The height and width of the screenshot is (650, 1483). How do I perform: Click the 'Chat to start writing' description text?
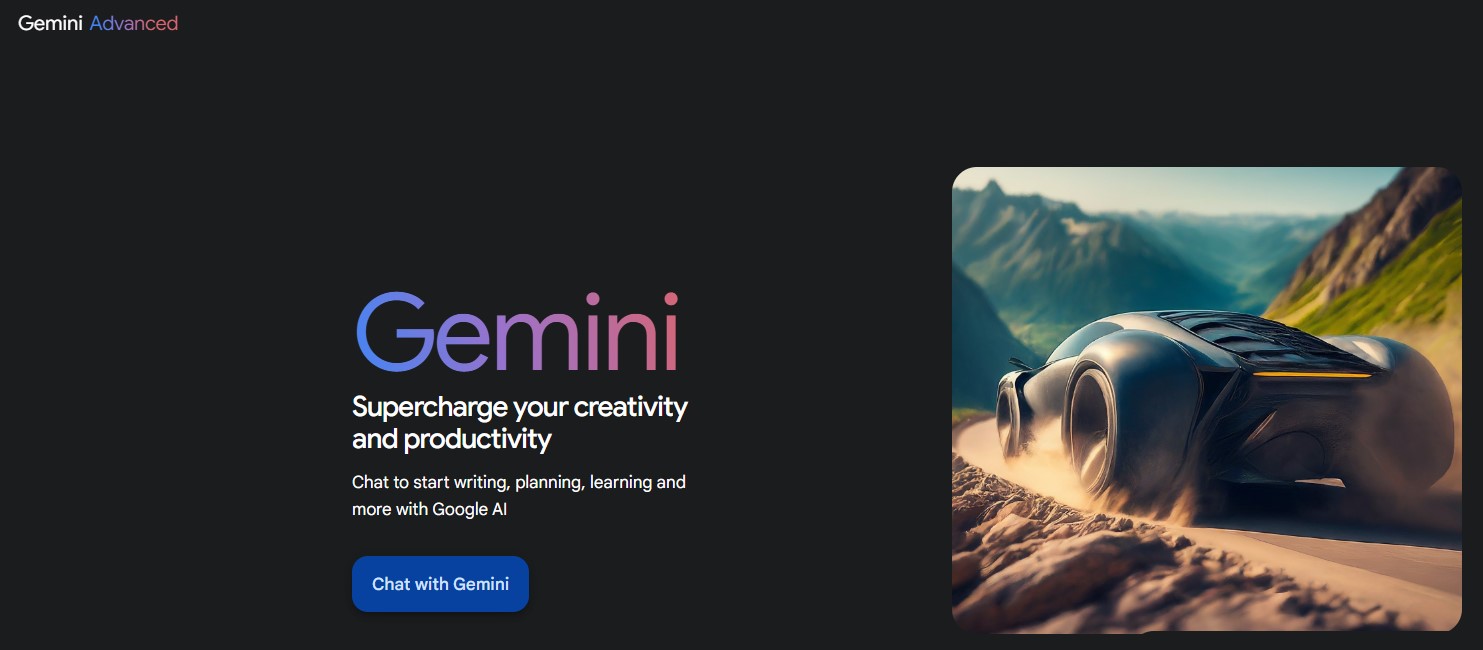coord(519,495)
